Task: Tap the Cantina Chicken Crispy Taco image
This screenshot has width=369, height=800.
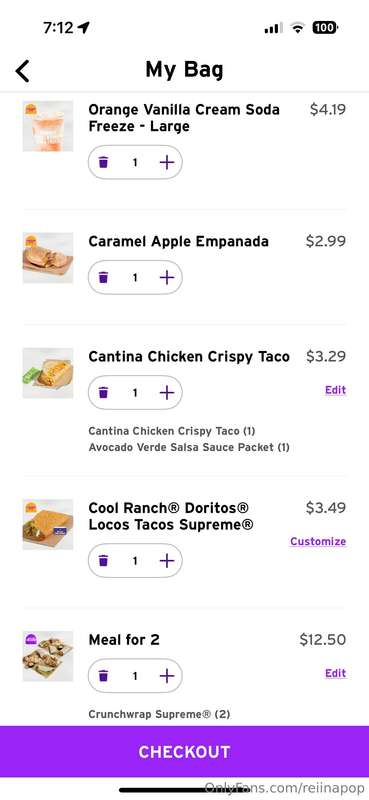Action: pos(48,373)
